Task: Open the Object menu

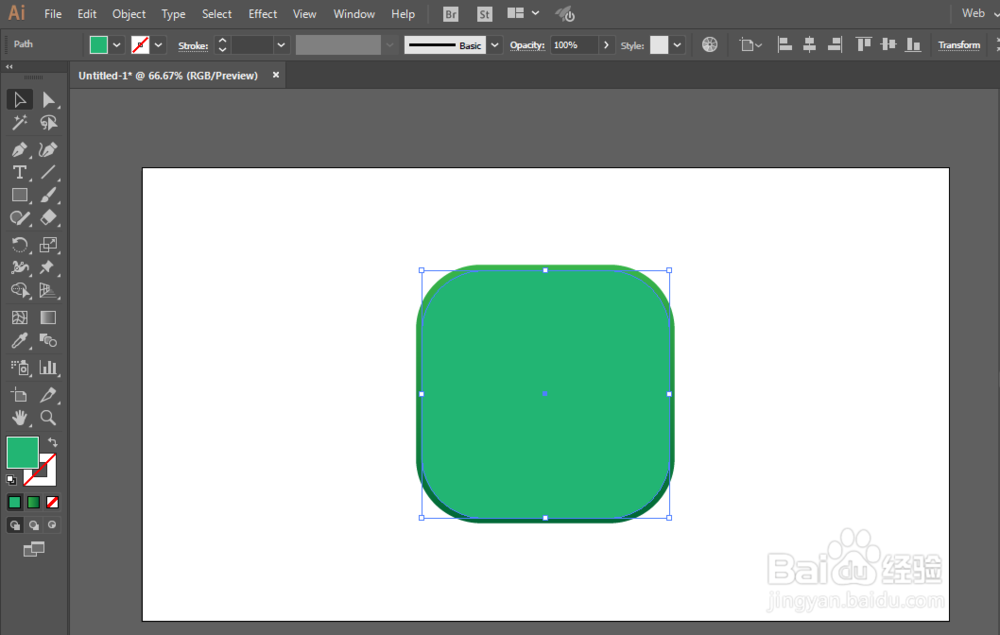Action: coord(129,14)
